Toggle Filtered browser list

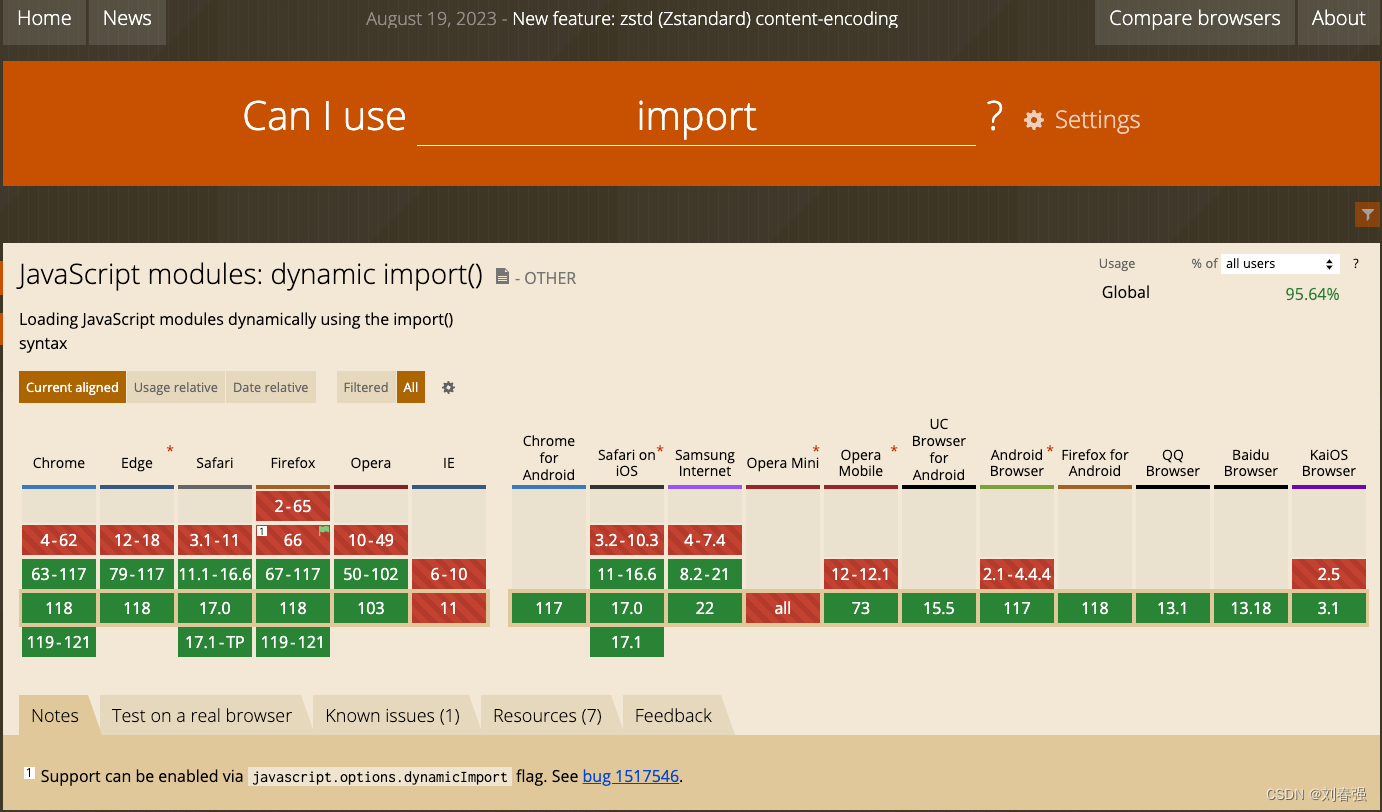pyautogui.click(x=366, y=388)
